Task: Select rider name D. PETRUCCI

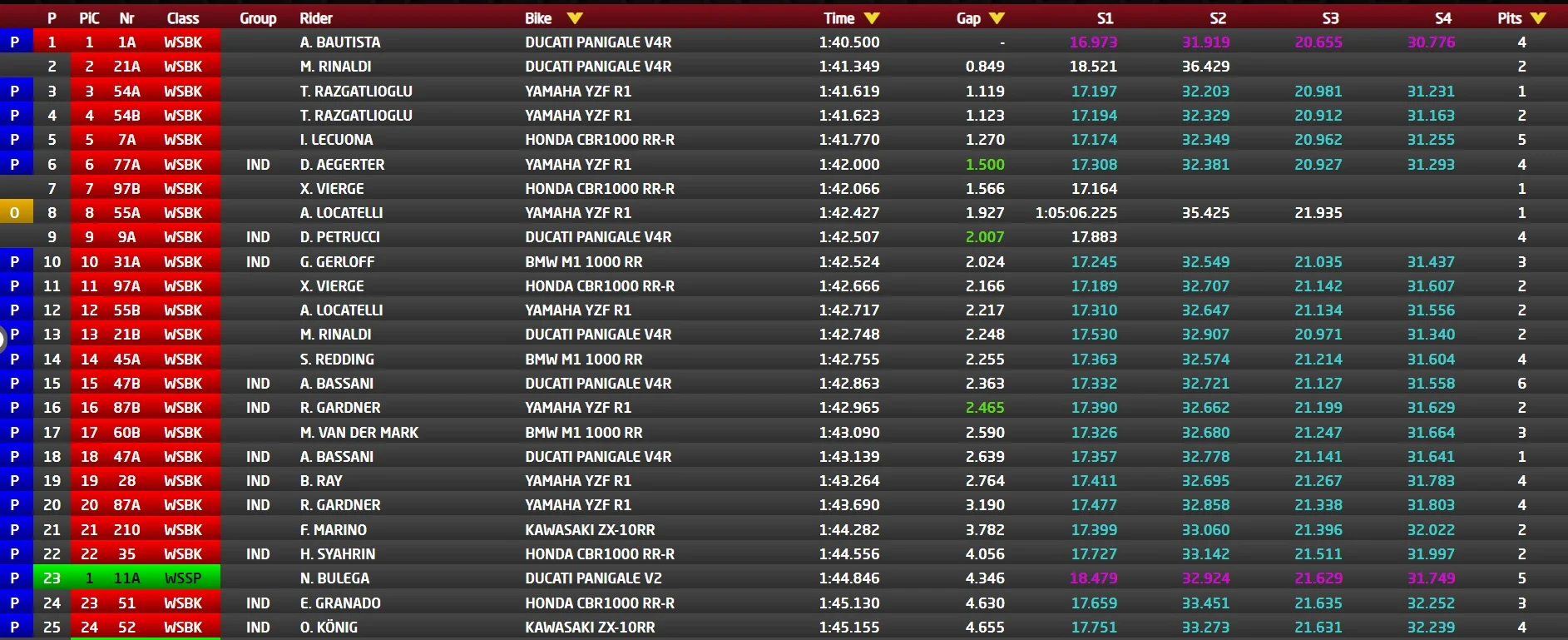Action: [340, 237]
